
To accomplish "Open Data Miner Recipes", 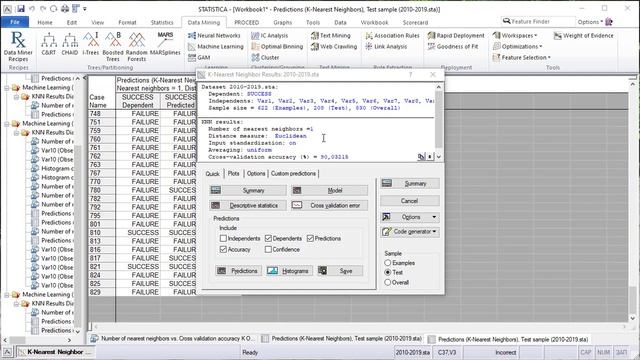I will point(18,46).
